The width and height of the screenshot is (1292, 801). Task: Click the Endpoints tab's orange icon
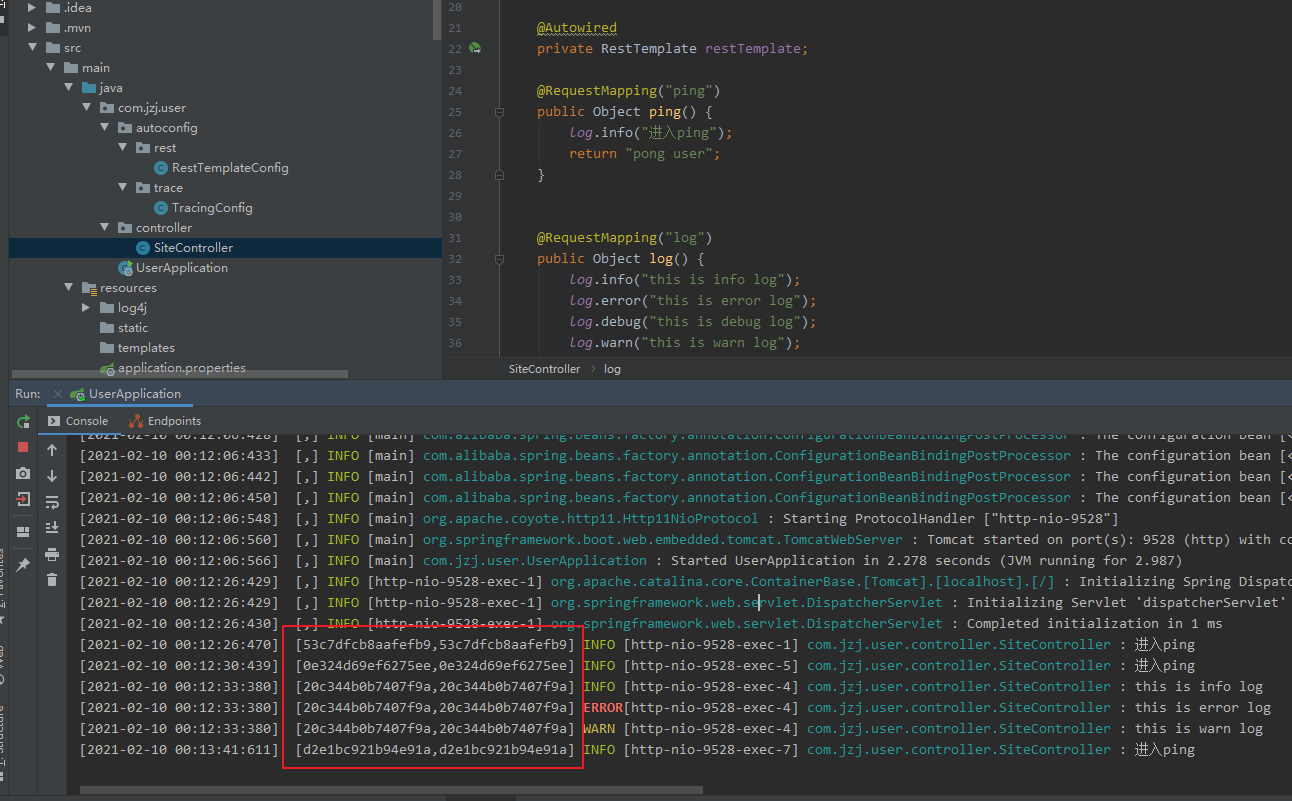(136, 421)
